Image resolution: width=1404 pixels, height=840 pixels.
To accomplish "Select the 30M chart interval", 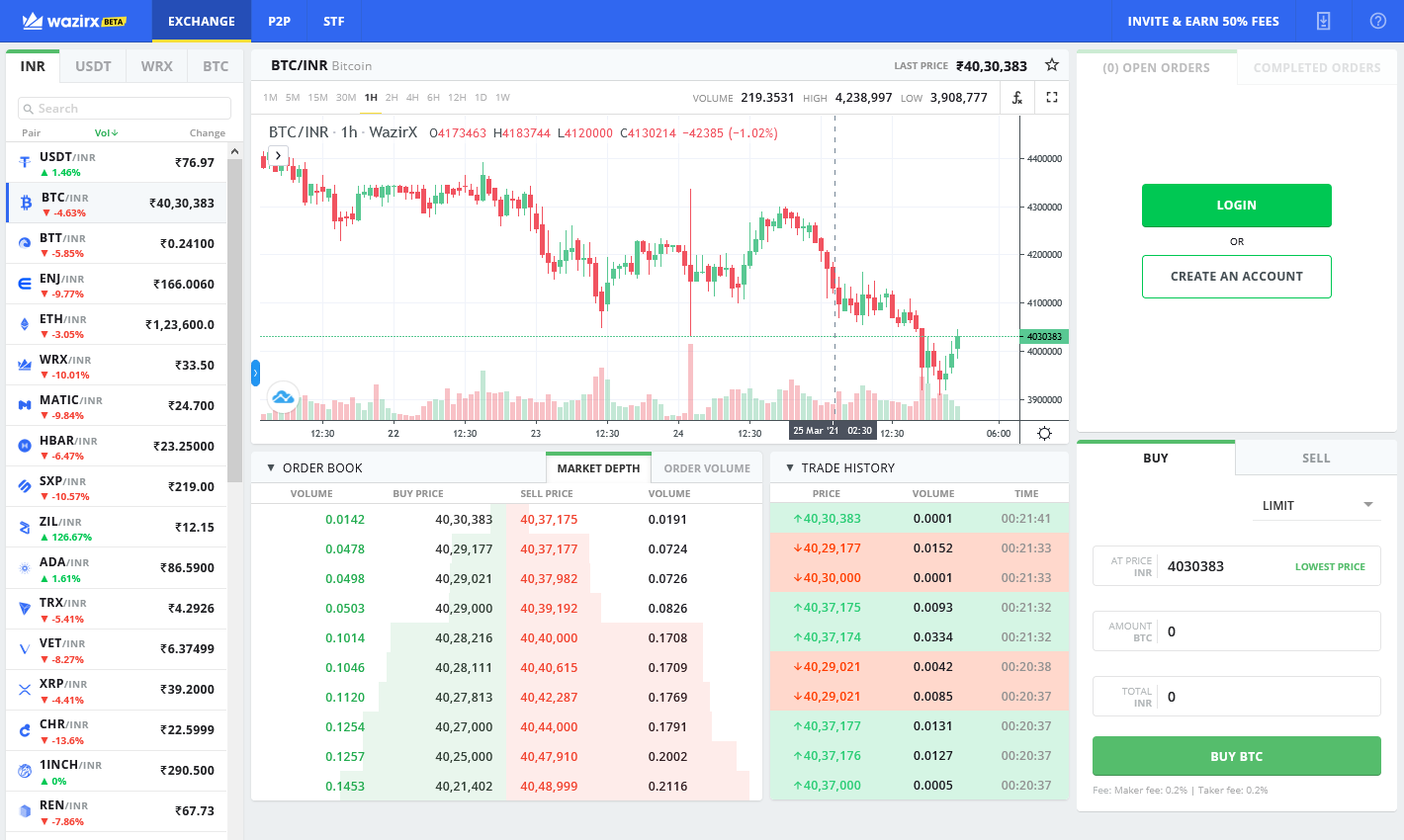I will click(x=346, y=97).
